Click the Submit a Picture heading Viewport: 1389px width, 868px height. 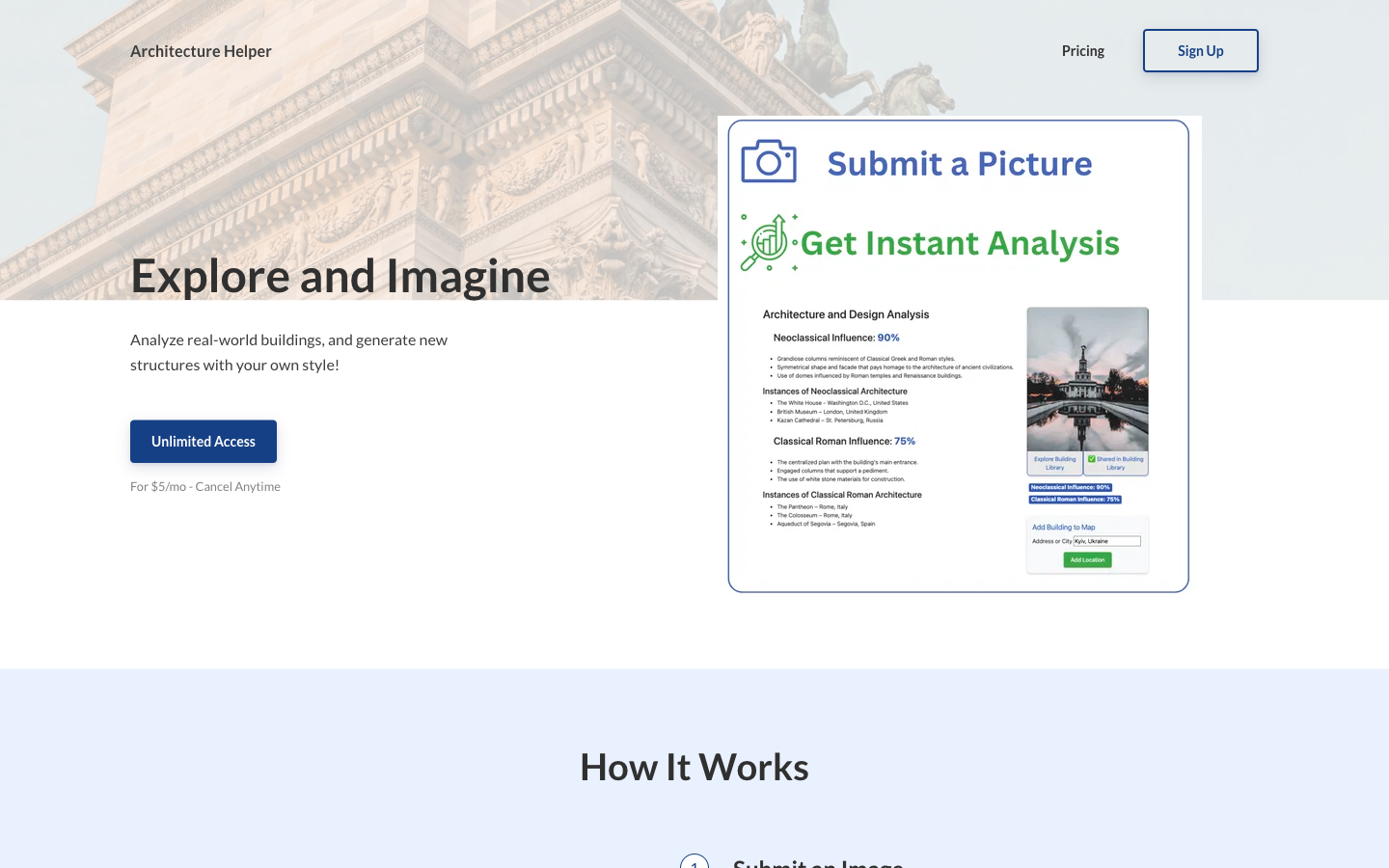point(959,164)
